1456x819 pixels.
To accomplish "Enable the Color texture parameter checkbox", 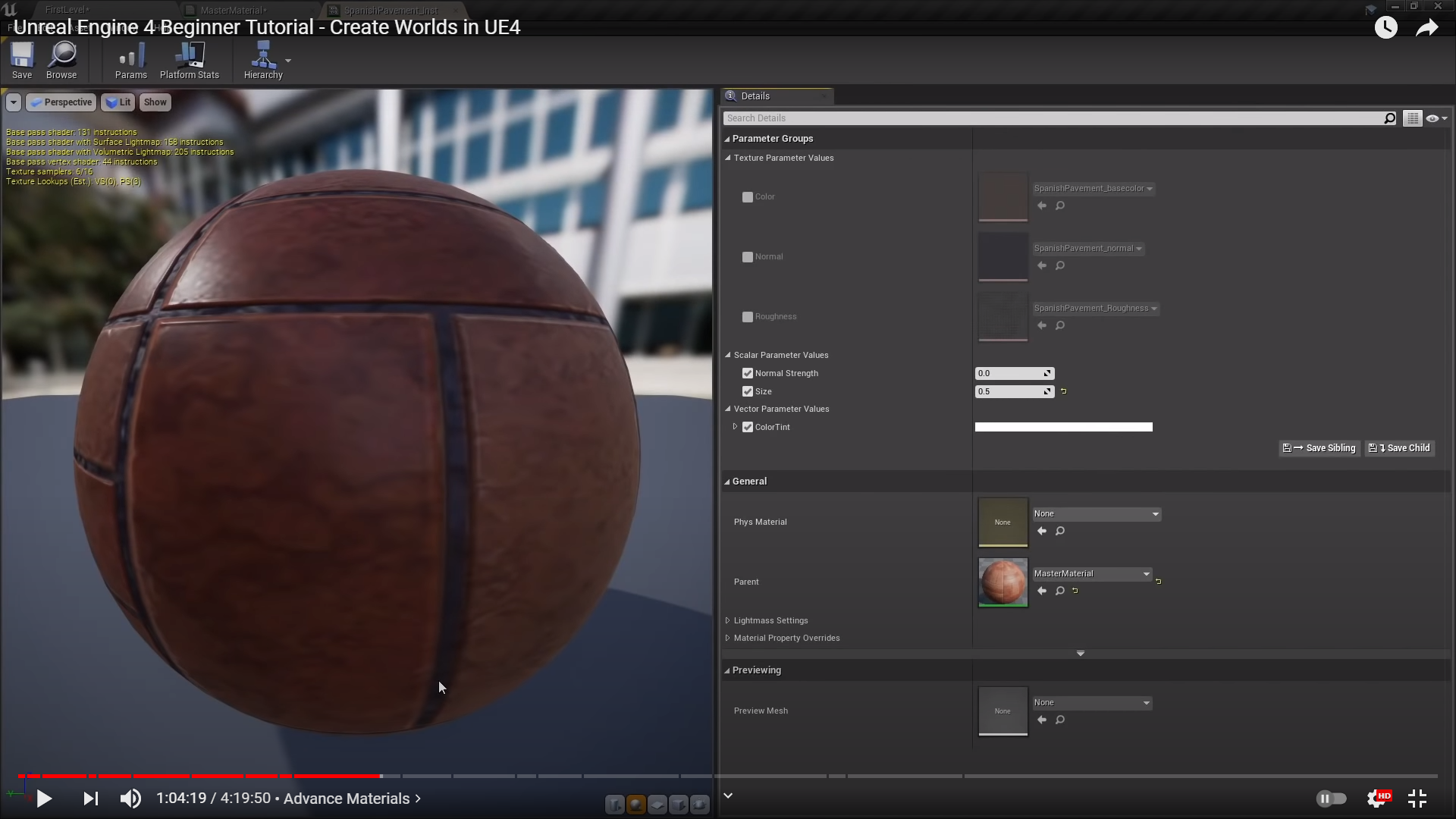I will click(x=748, y=197).
